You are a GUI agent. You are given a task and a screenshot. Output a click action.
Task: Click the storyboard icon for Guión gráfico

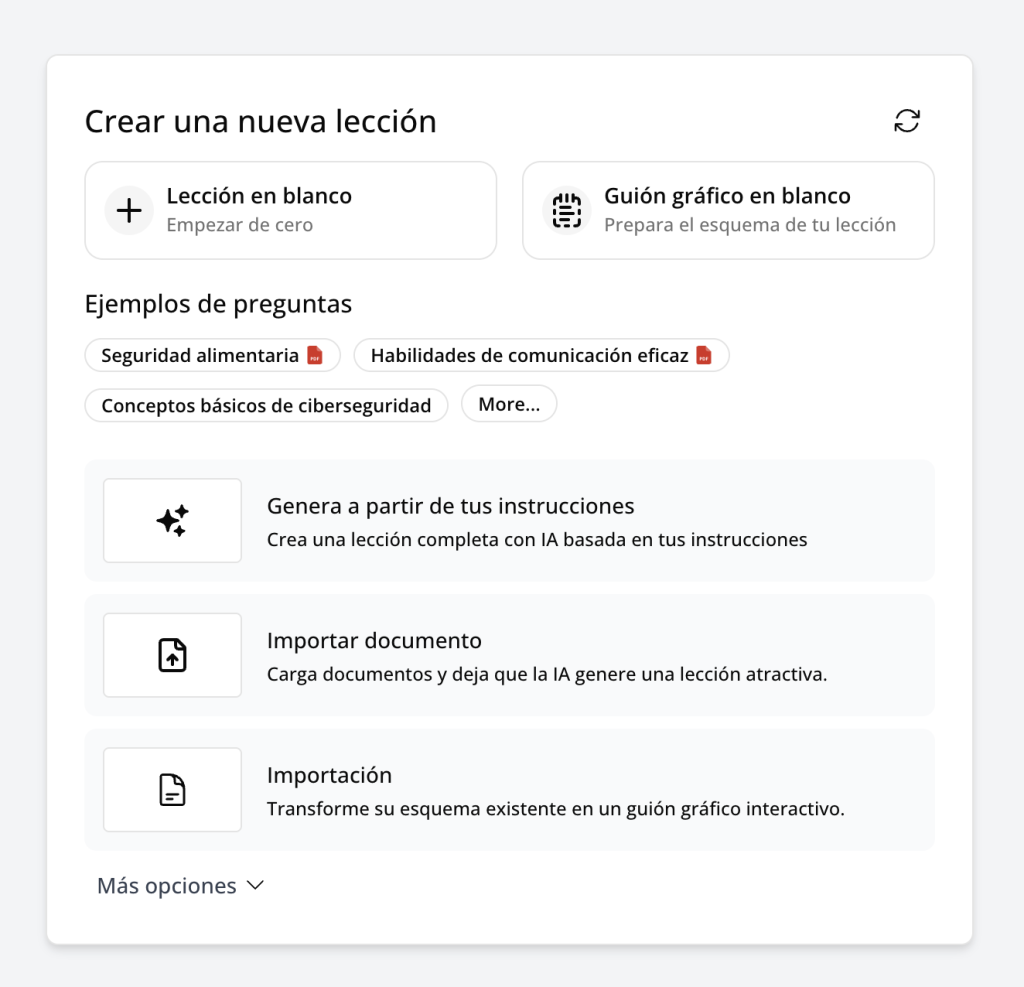click(x=567, y=210)
